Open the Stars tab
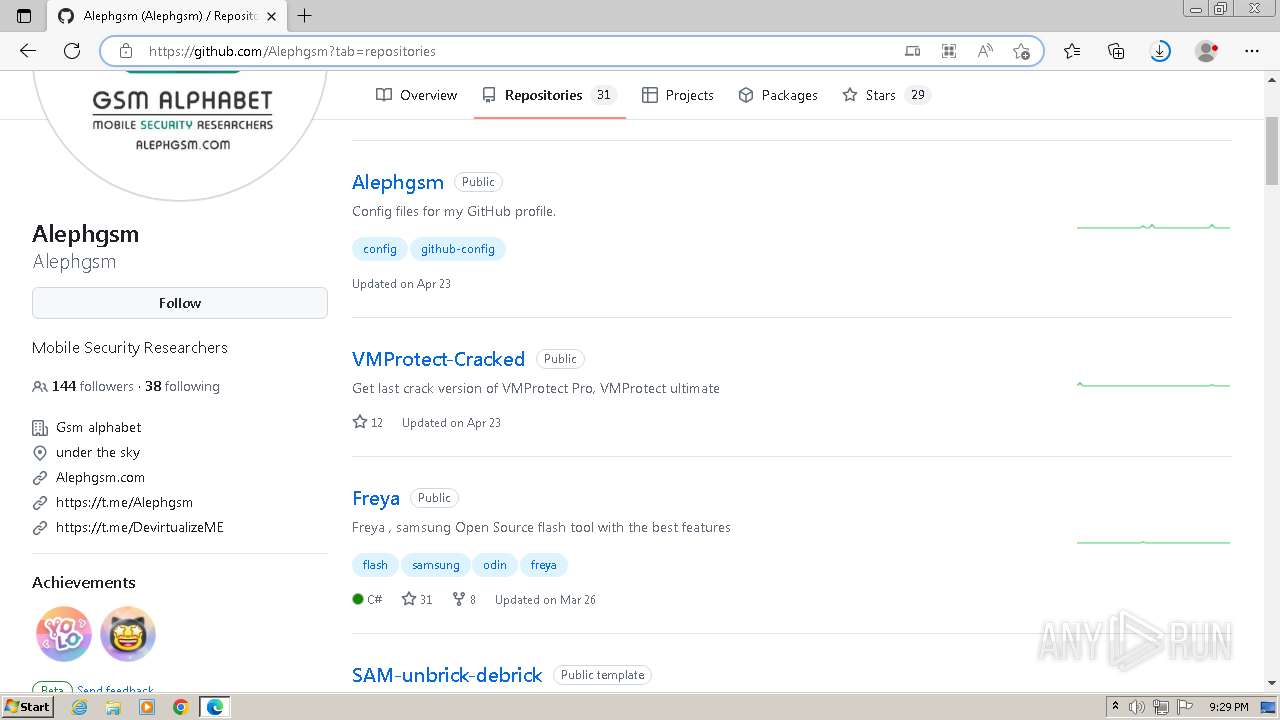1280x720 pixels. [886, 95]
